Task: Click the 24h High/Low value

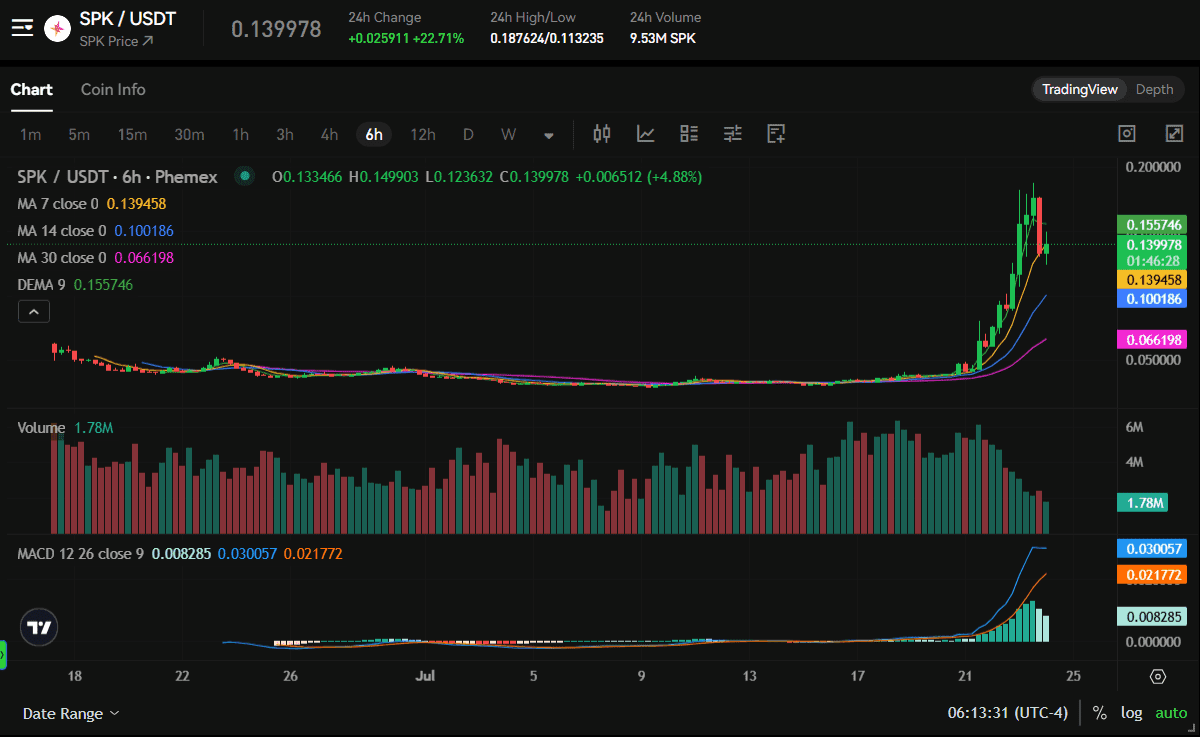Action: pos(547,38)
